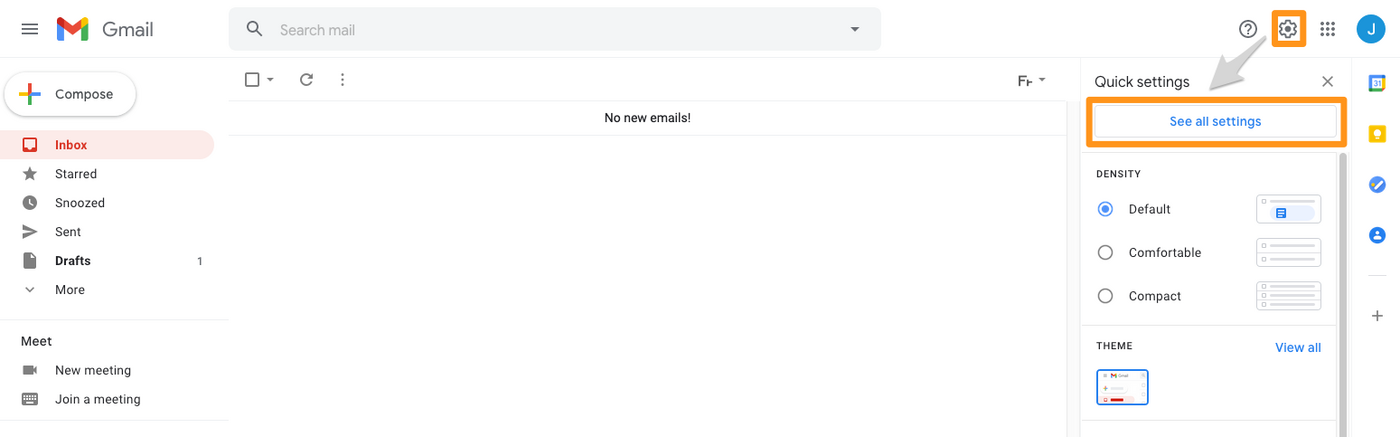The width and height of the screenshot is (1400, 437).
Task: Open Contacts in the side panel
Action: click(1377, 236)
